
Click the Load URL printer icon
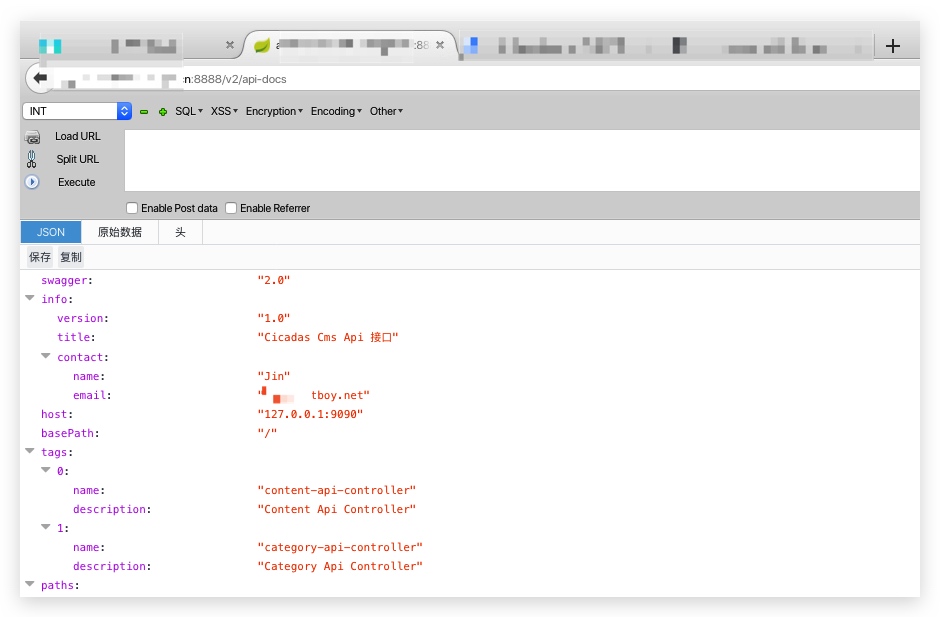pyautogui.click(x=32, y=137)
